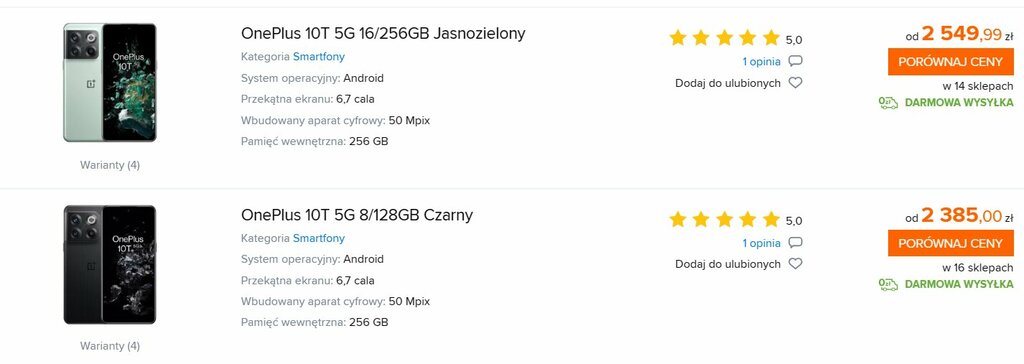Image resolution: width=1024 pixels, height=364 pixels.
Task: Open OnePlus 10T 5G 8/128GB Czarny title
Action: (x=357, y=214)
